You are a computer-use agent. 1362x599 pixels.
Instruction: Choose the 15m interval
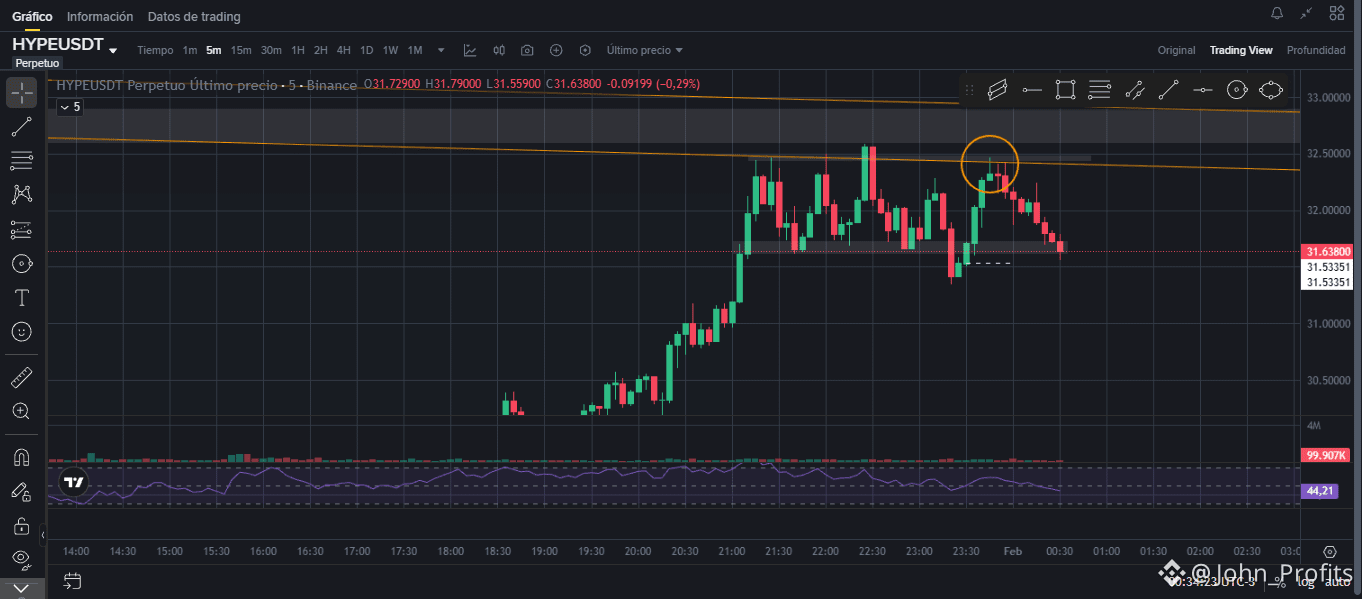click(x=241, y=50)
